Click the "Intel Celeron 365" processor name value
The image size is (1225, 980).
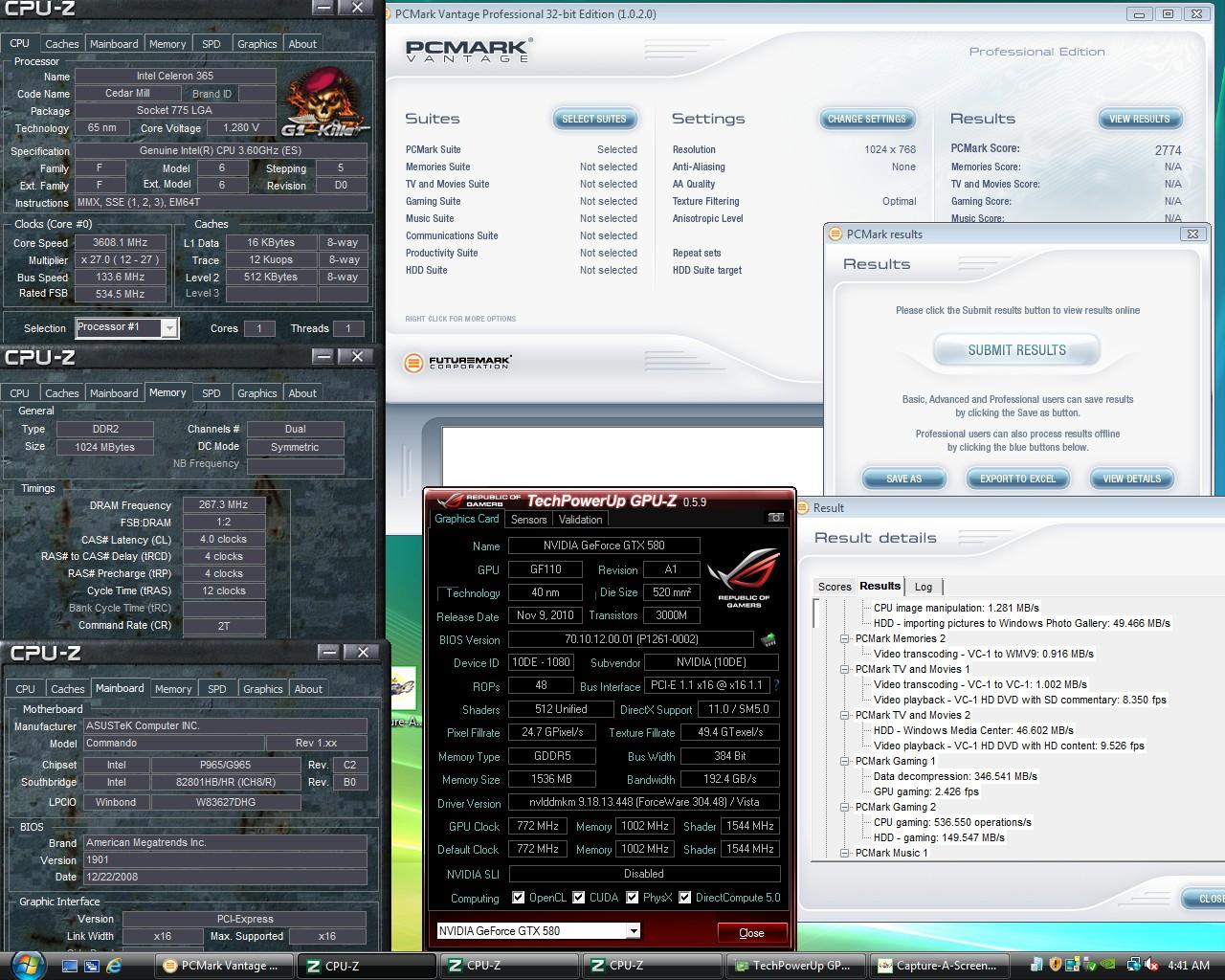coord(175,76)
